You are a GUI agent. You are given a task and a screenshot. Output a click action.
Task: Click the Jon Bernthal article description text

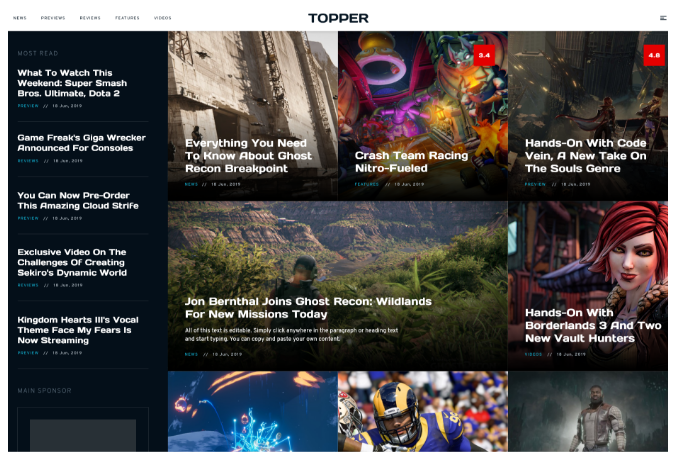click(291, 335)
